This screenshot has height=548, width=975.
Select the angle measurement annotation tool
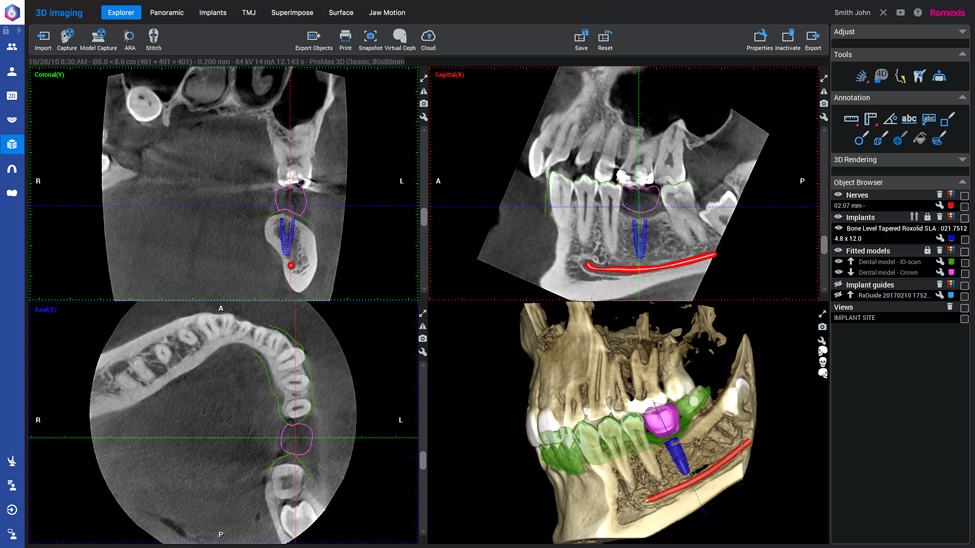pyautogui.click(x=890, y=119)
